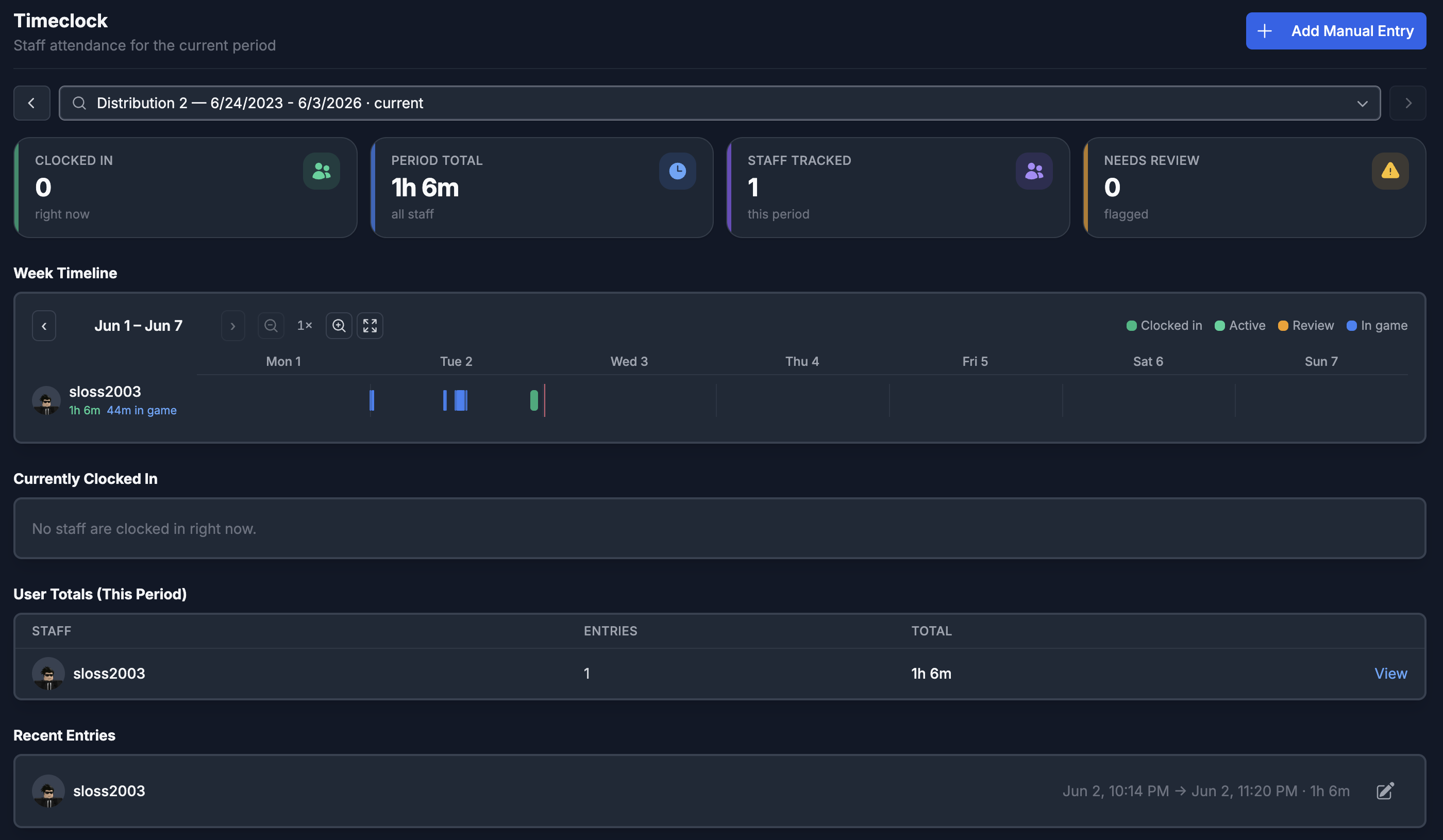Viewport: 1443px width, 840px height.
Task: Click the Staff Tracked card
Action: click(898, 187)
